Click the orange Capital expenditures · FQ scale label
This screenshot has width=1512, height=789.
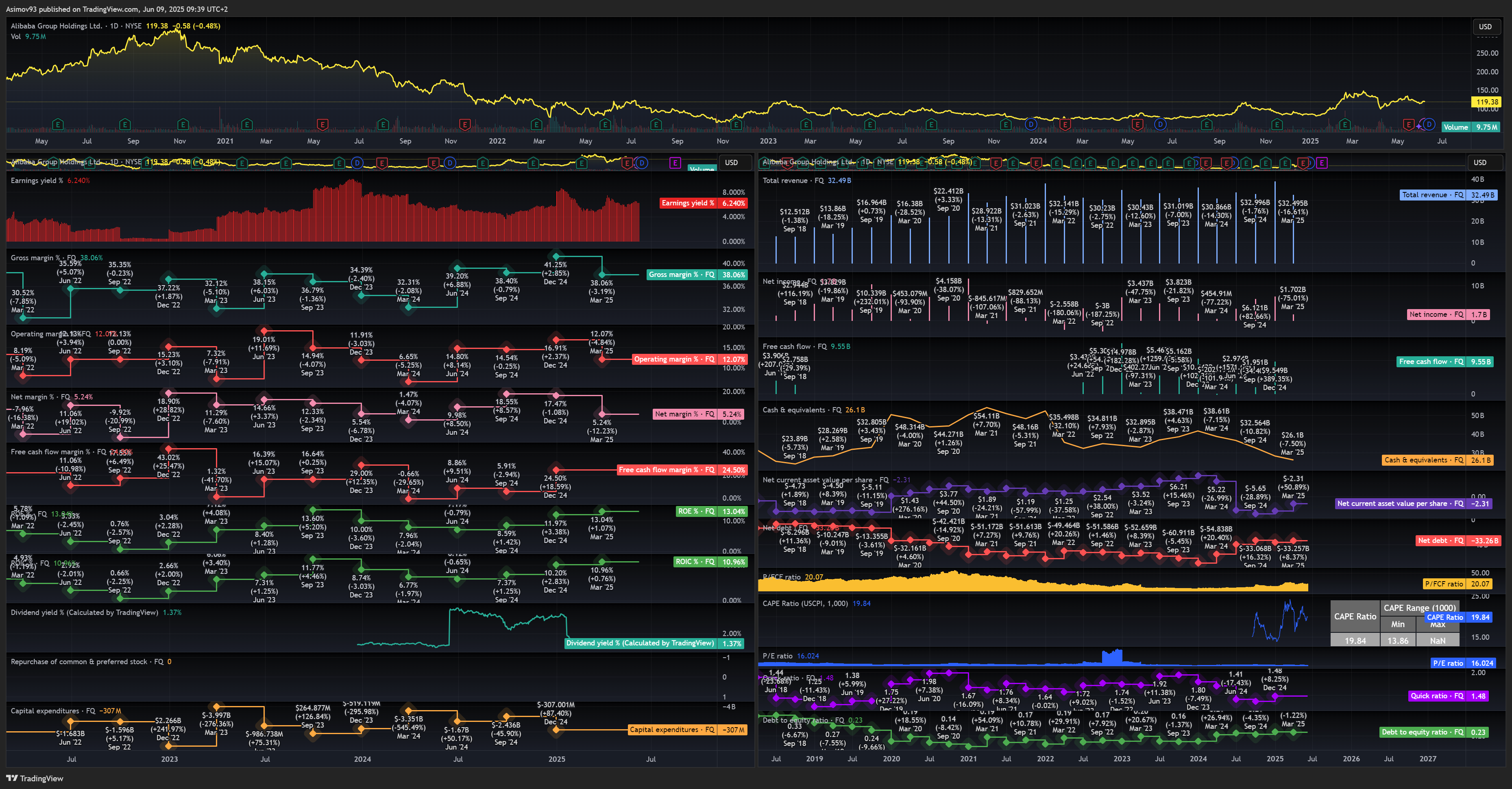pos(687,730)
